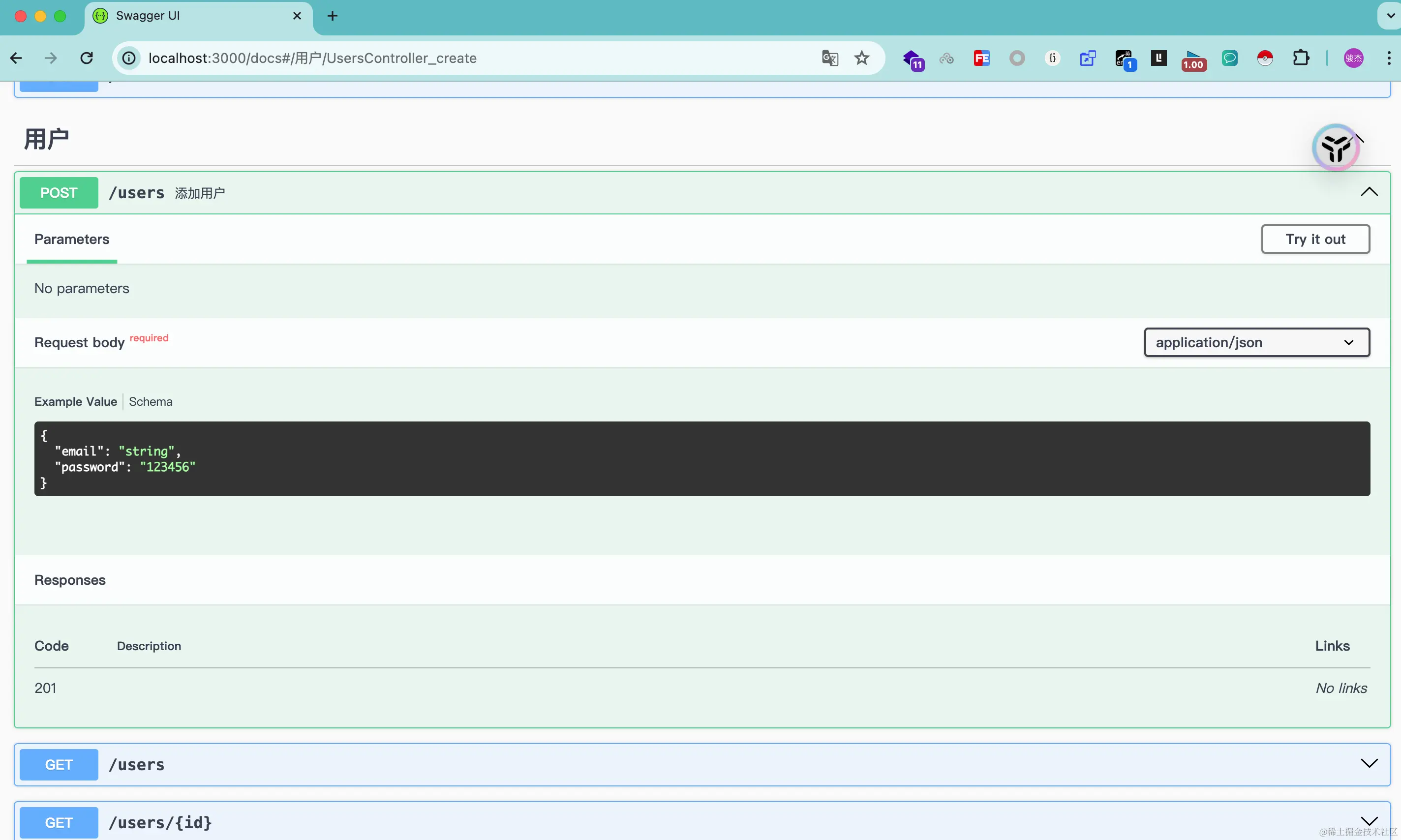The width and height of the screenshot is (1401, 840).
Task: Click the 1.00 speed extension icon
Action: [1193, 60]
